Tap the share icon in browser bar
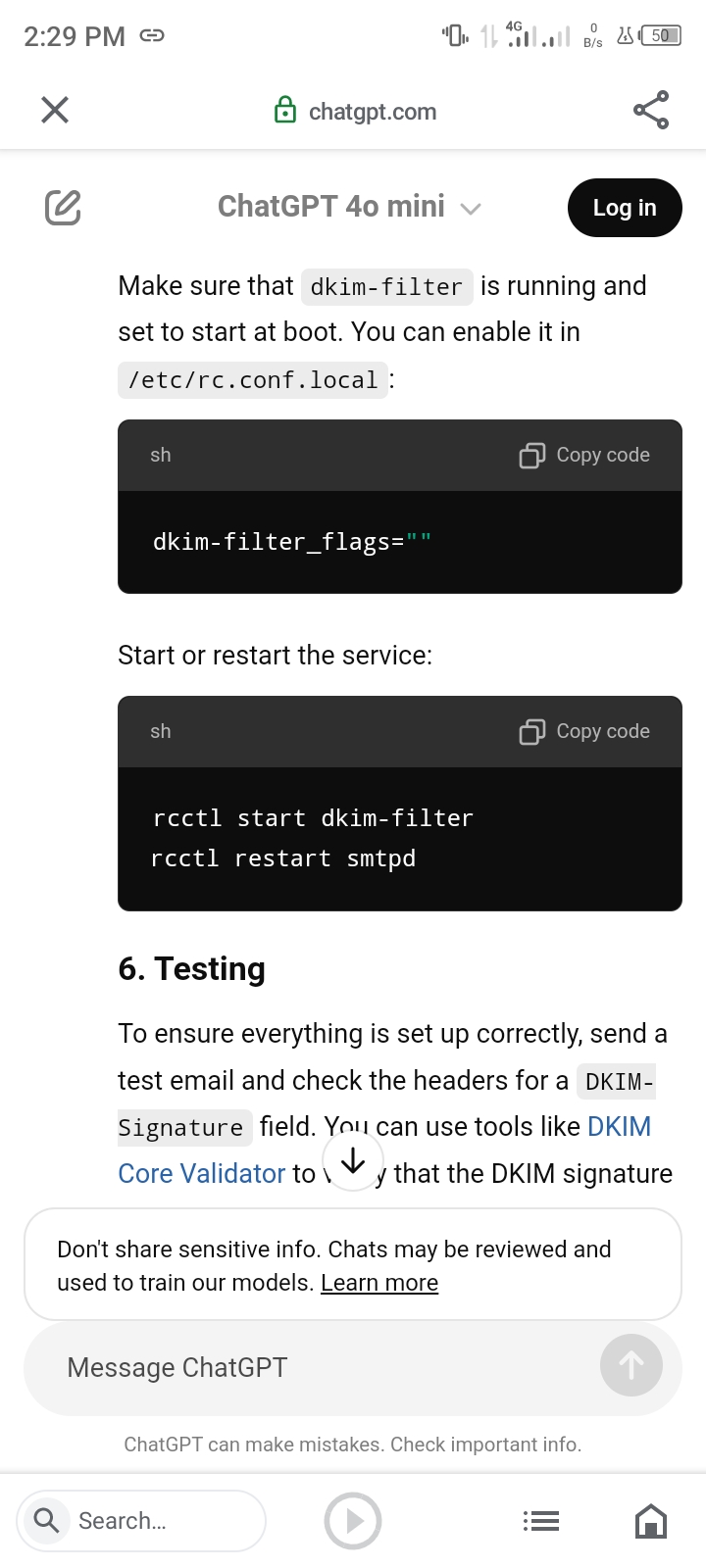The height and width of the screenshot is (1568, 706). [x=651, y=110]
